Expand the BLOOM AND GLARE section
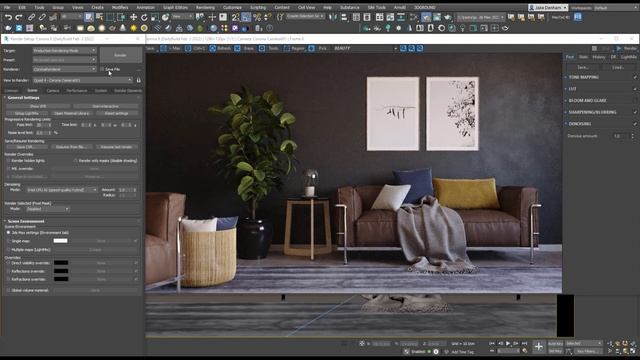The height and width of the screenshot is (360, 640). click(x=587, y=100)
